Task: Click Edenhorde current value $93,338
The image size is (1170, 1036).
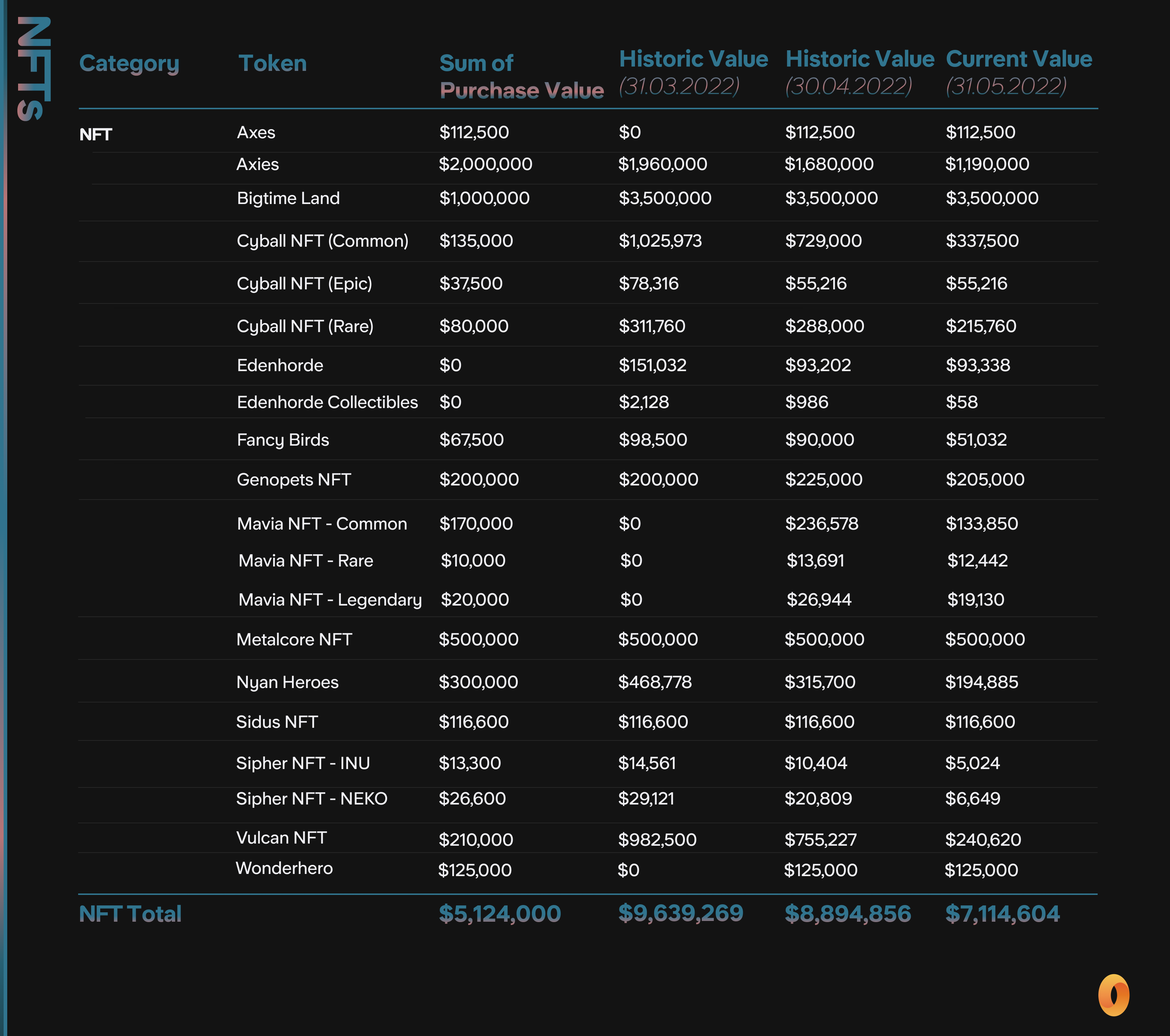Action: [x=978, y=365]
